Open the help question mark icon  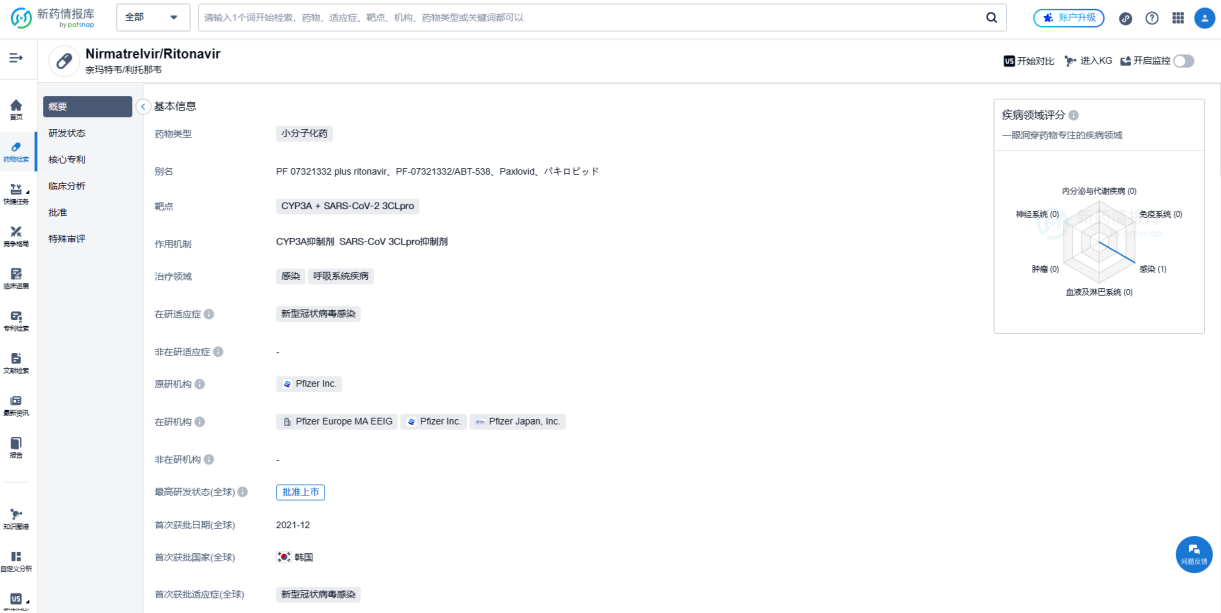1152,18
